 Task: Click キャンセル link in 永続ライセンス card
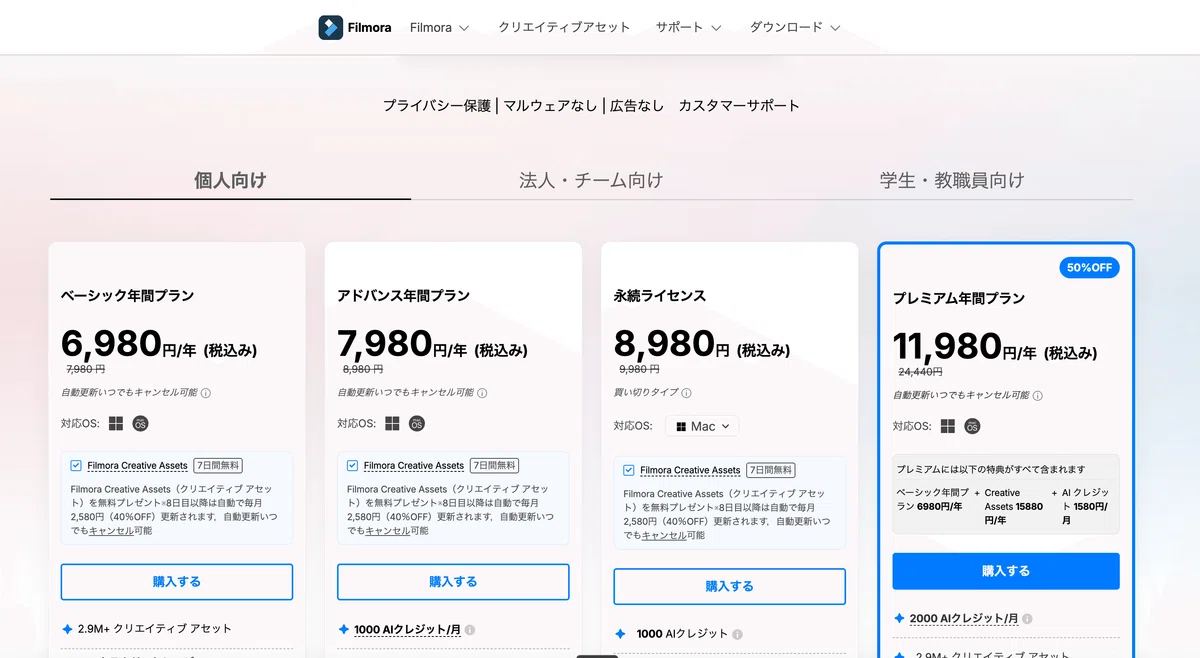tap(663, 536)
